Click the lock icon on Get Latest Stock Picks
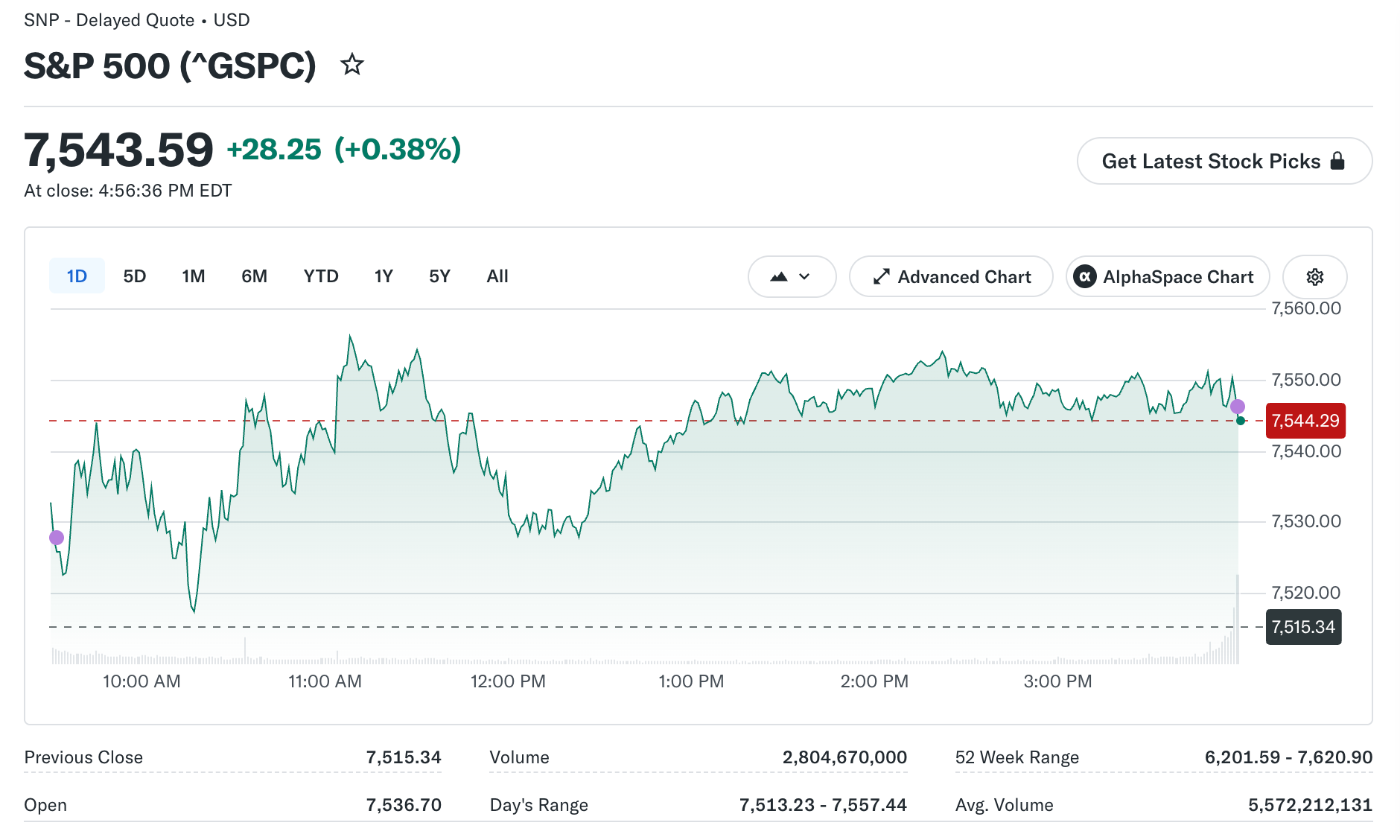The height and width of the screenshot is (840, 1400). tap(1337, 161)
